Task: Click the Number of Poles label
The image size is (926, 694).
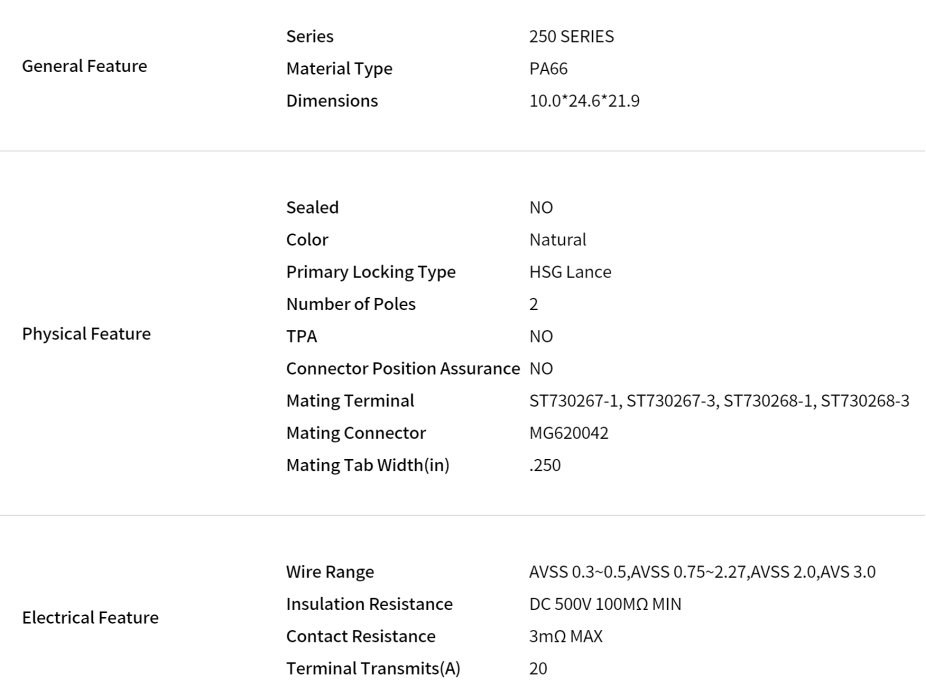Action: coord(351,304)
